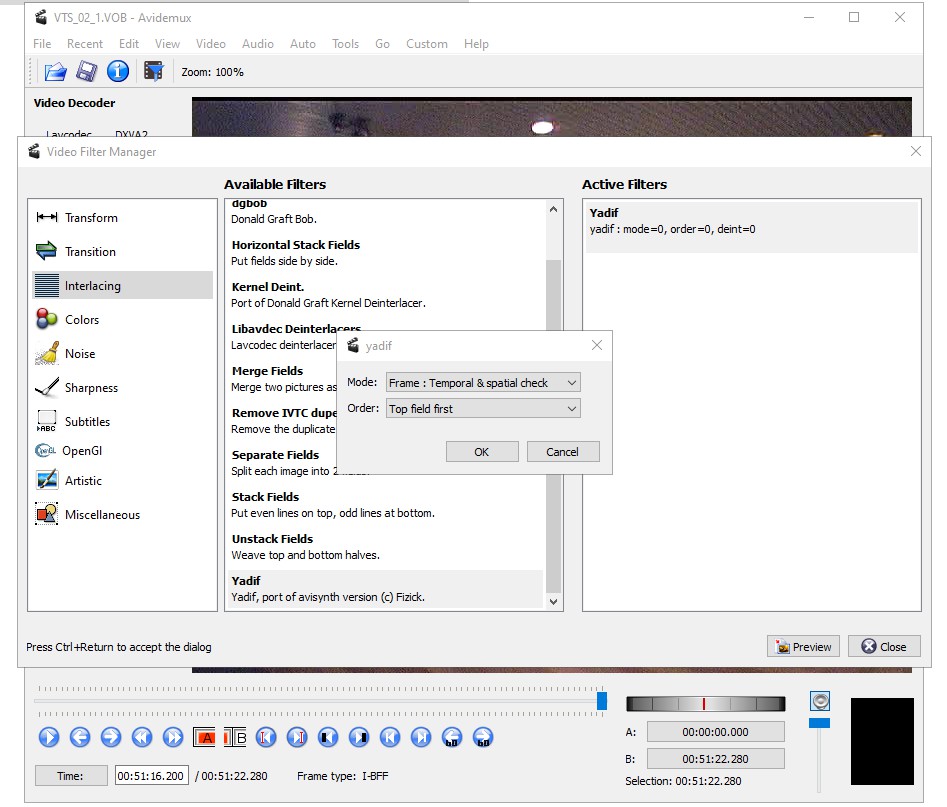This screenshot has width=947, height=807.
Task: Search for the next black frame
Action: point(359,737)
